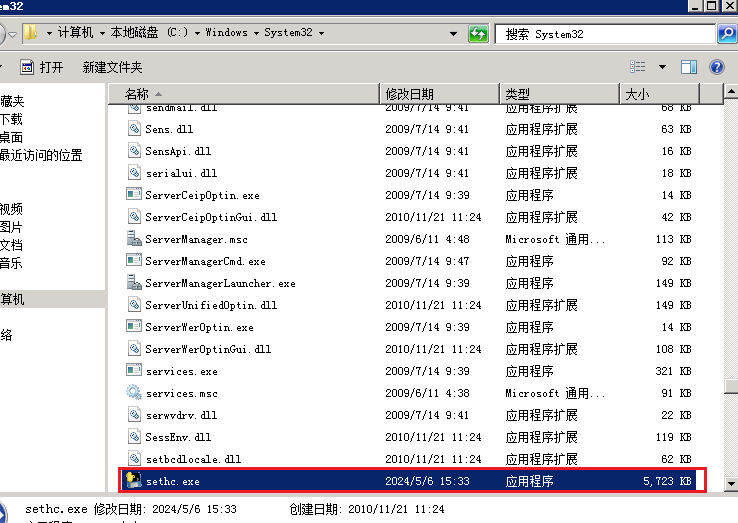Click the ServerCeipOptin.exe application icon
738x523 pixels.
pos(134,194)
